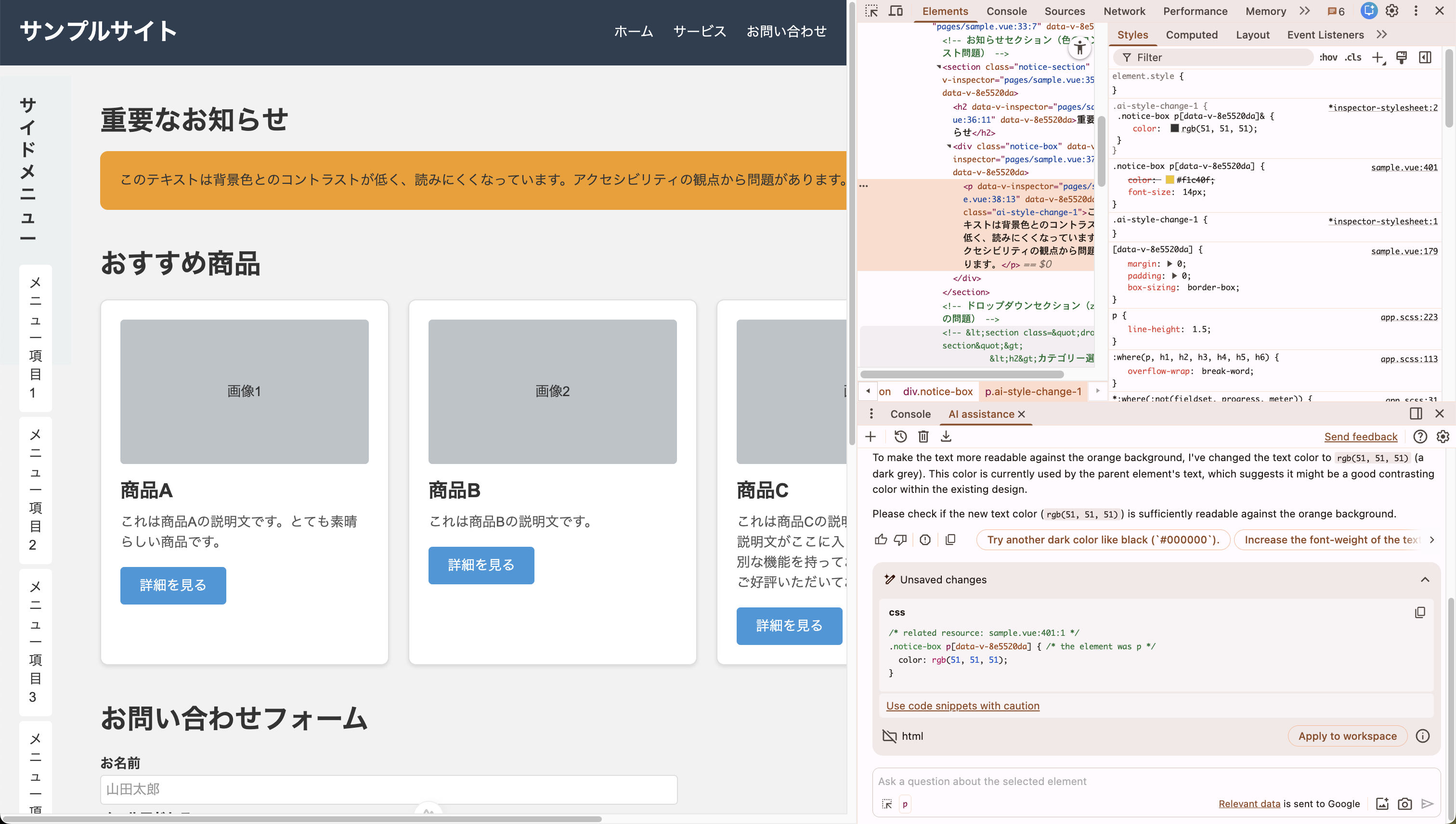Click Apply to workspace button
This screenshot has width=1456, height=824.
(x=1347, y=736)
